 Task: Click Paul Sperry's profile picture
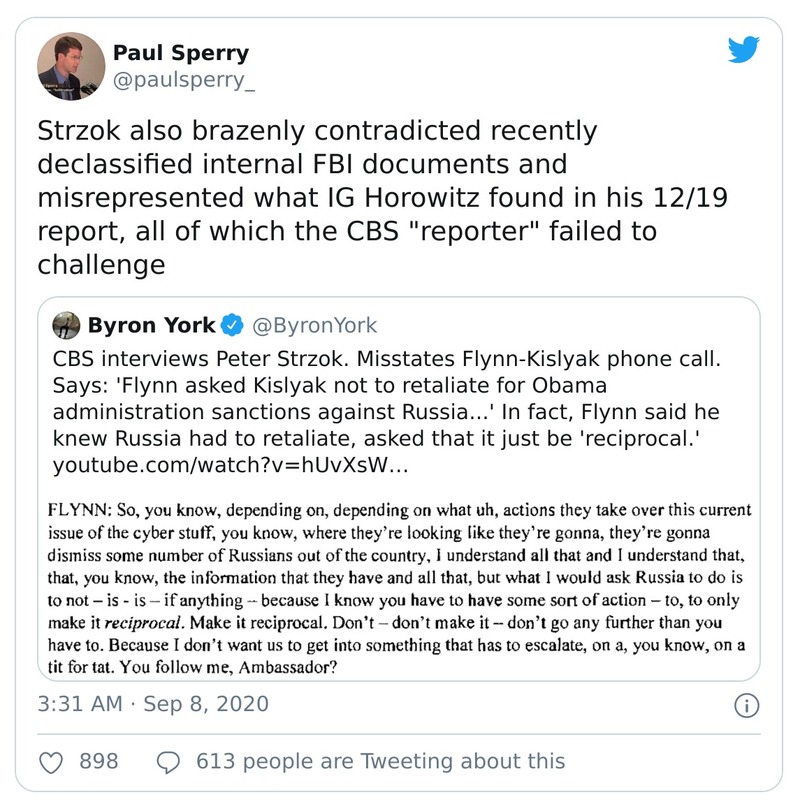pos(71,66)
